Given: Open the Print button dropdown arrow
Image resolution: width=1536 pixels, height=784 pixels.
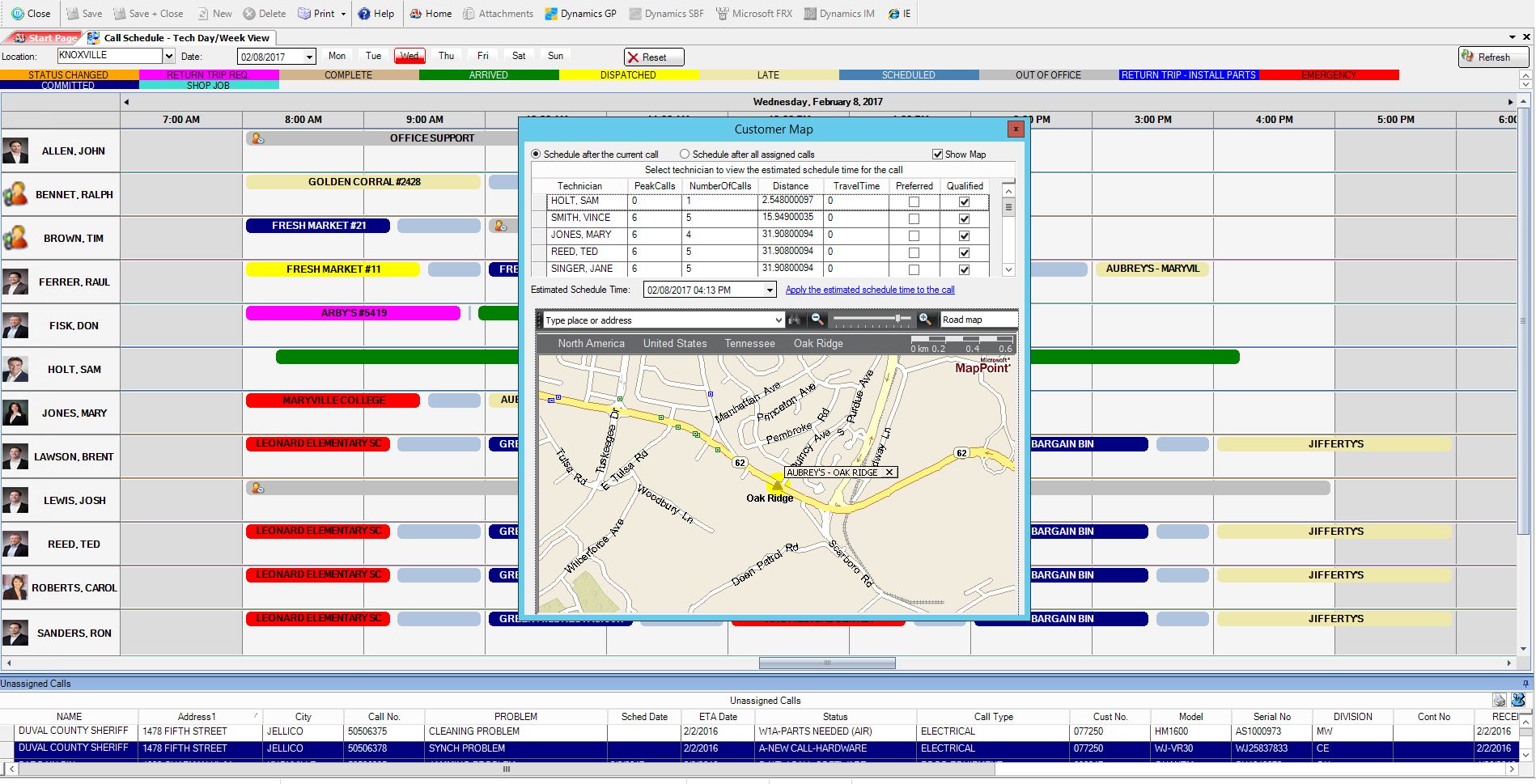Looking at the screenshot, I should [x=343, y=14].
